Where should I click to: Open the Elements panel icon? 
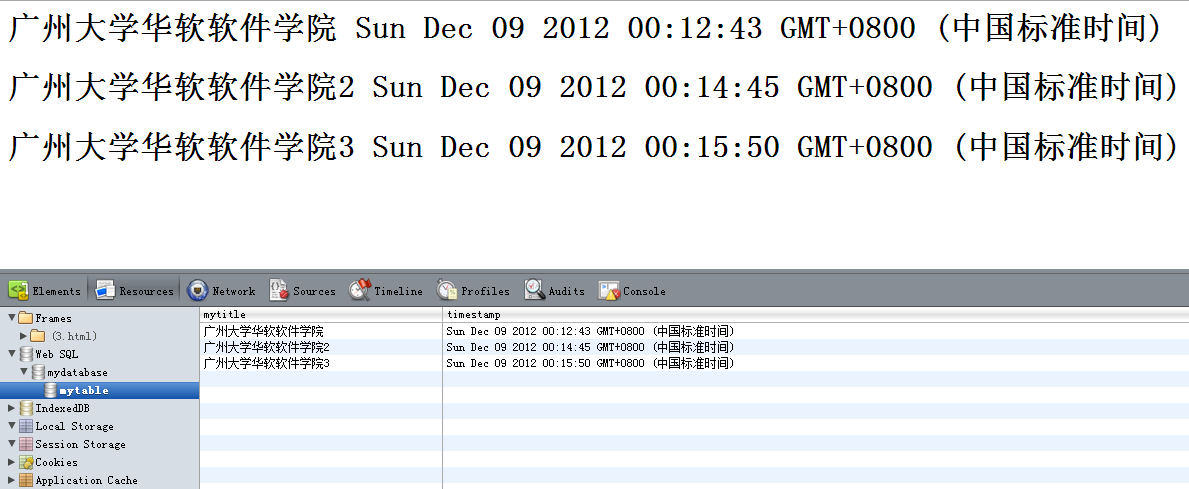click(18, 291)
